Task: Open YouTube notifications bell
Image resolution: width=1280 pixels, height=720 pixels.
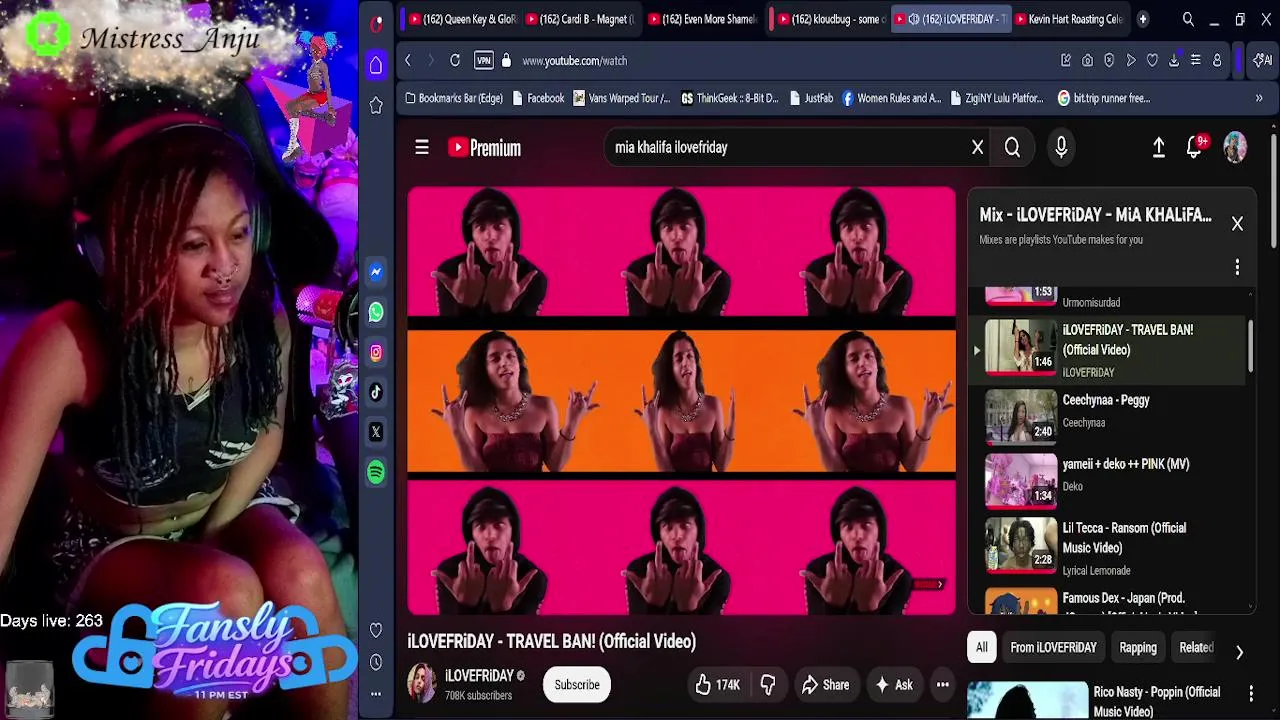Action: click(1194, 148)
